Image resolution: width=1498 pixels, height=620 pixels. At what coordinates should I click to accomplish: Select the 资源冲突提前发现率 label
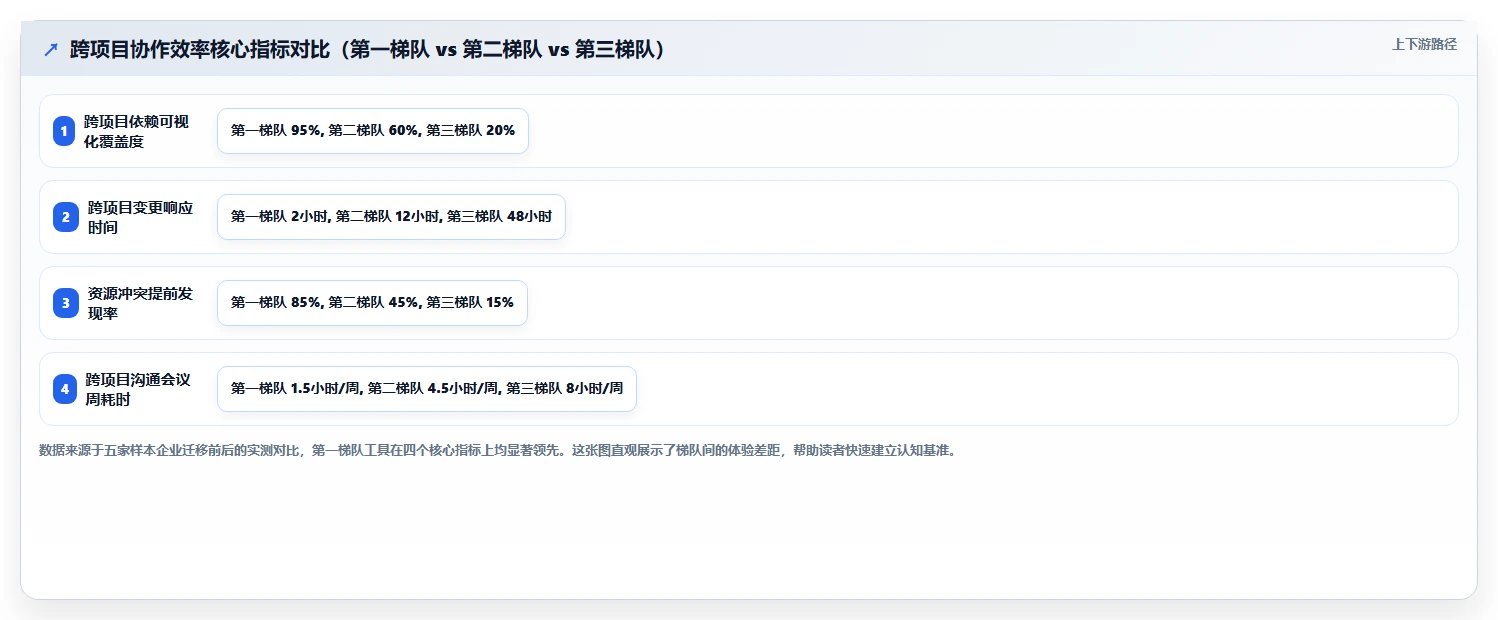(x=140, y=303)
